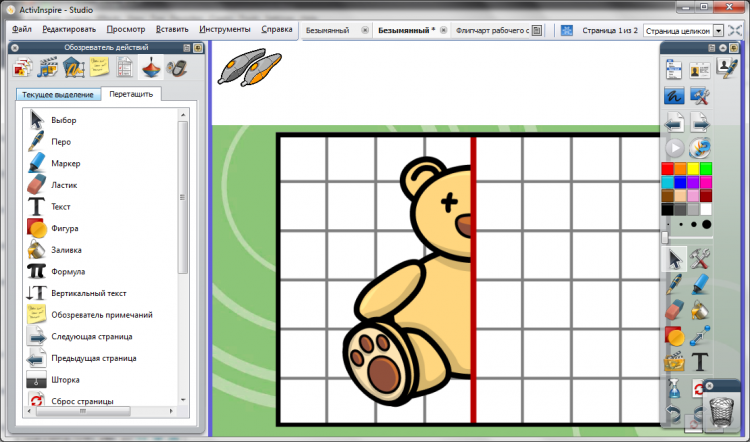This screenshot has width=750, height=442.
Task: Close the active Безымянный * tab
Action: [443, 30]
